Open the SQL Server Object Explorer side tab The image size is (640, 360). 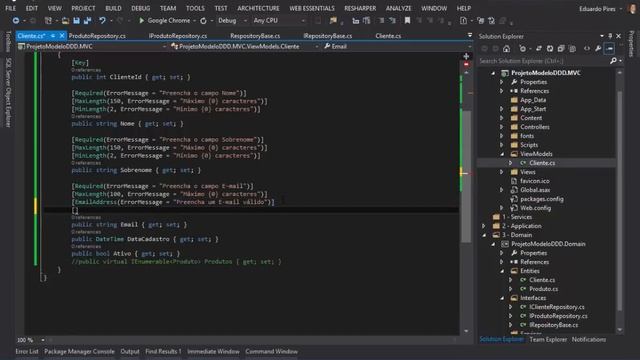[x=8, y=92]
